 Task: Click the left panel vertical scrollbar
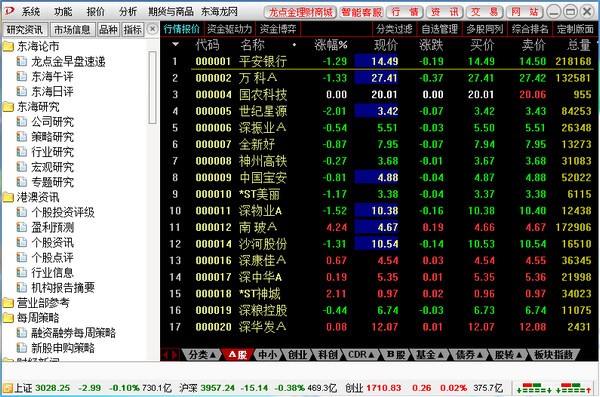point(152,87)
